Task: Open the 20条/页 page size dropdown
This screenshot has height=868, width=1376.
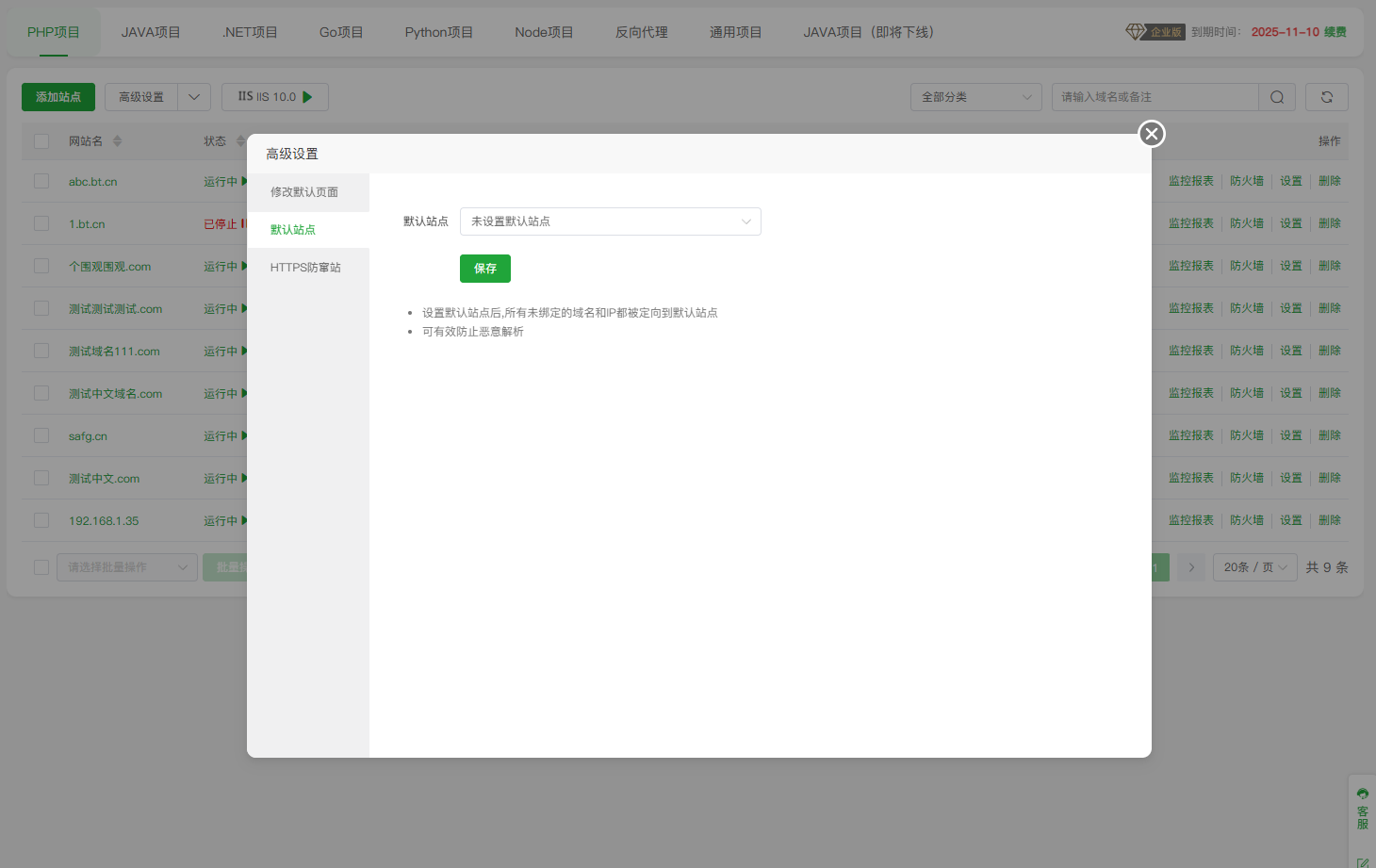Action: tap(1254, 566)
